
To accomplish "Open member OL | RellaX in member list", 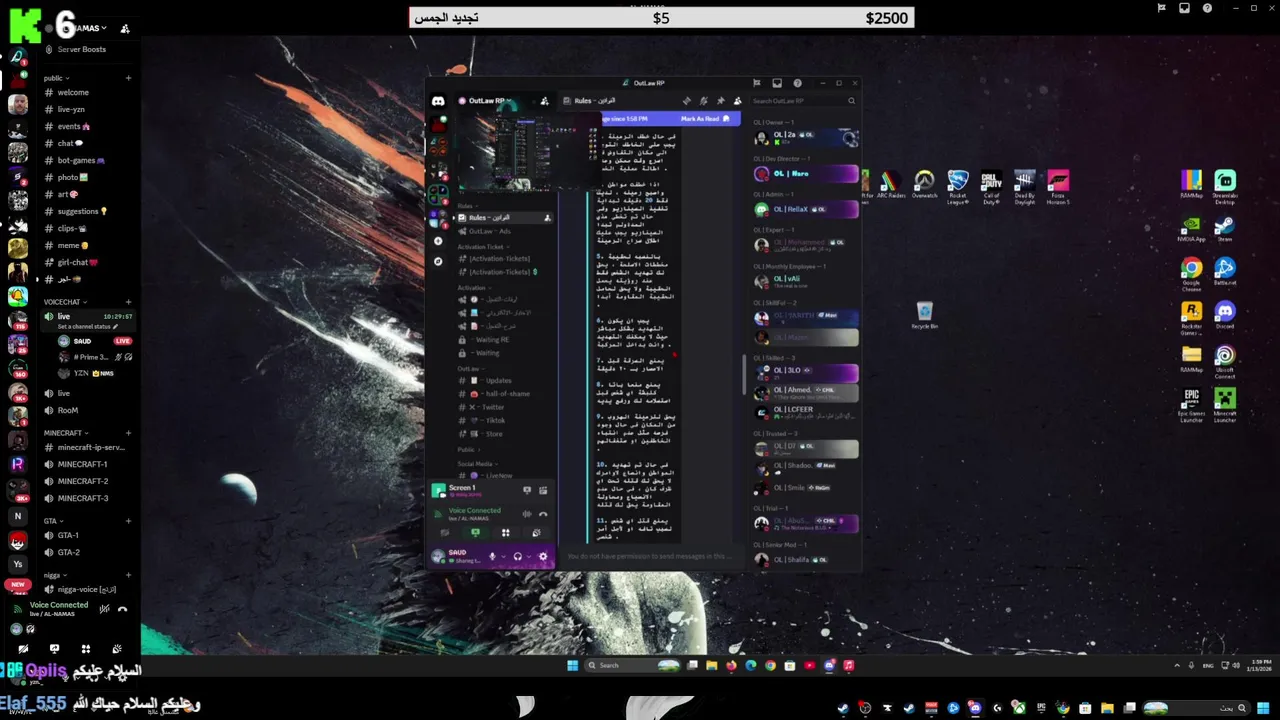I will (x=805, y=210).
